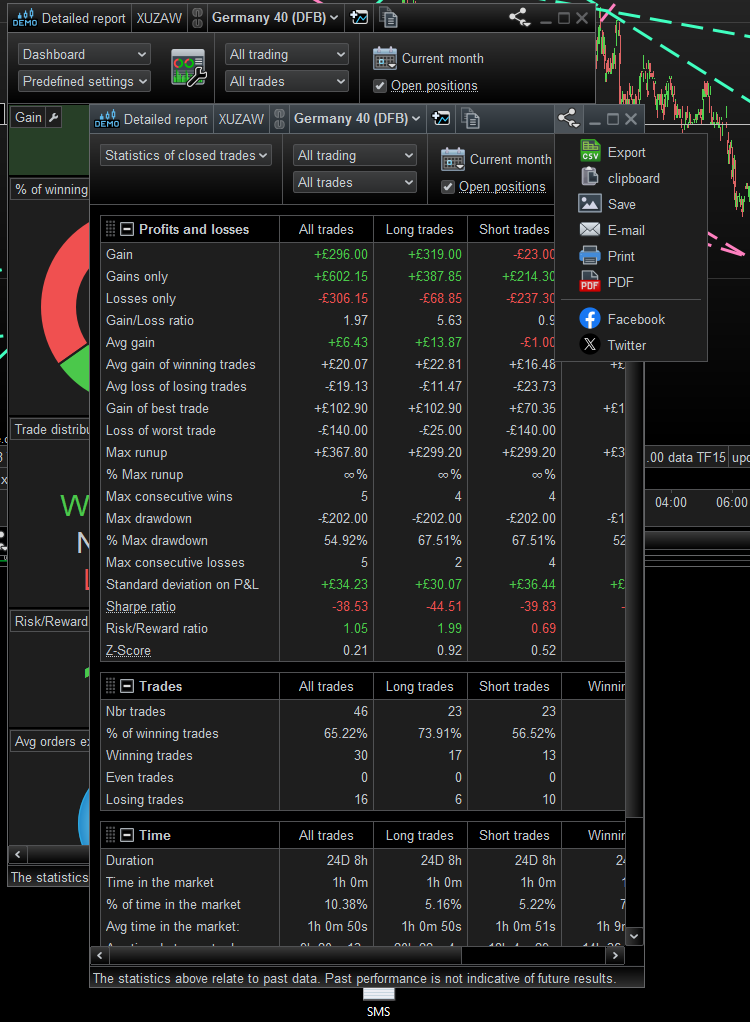Click Current month in back window
The image size is (750, 1022).
pos(442,59)
